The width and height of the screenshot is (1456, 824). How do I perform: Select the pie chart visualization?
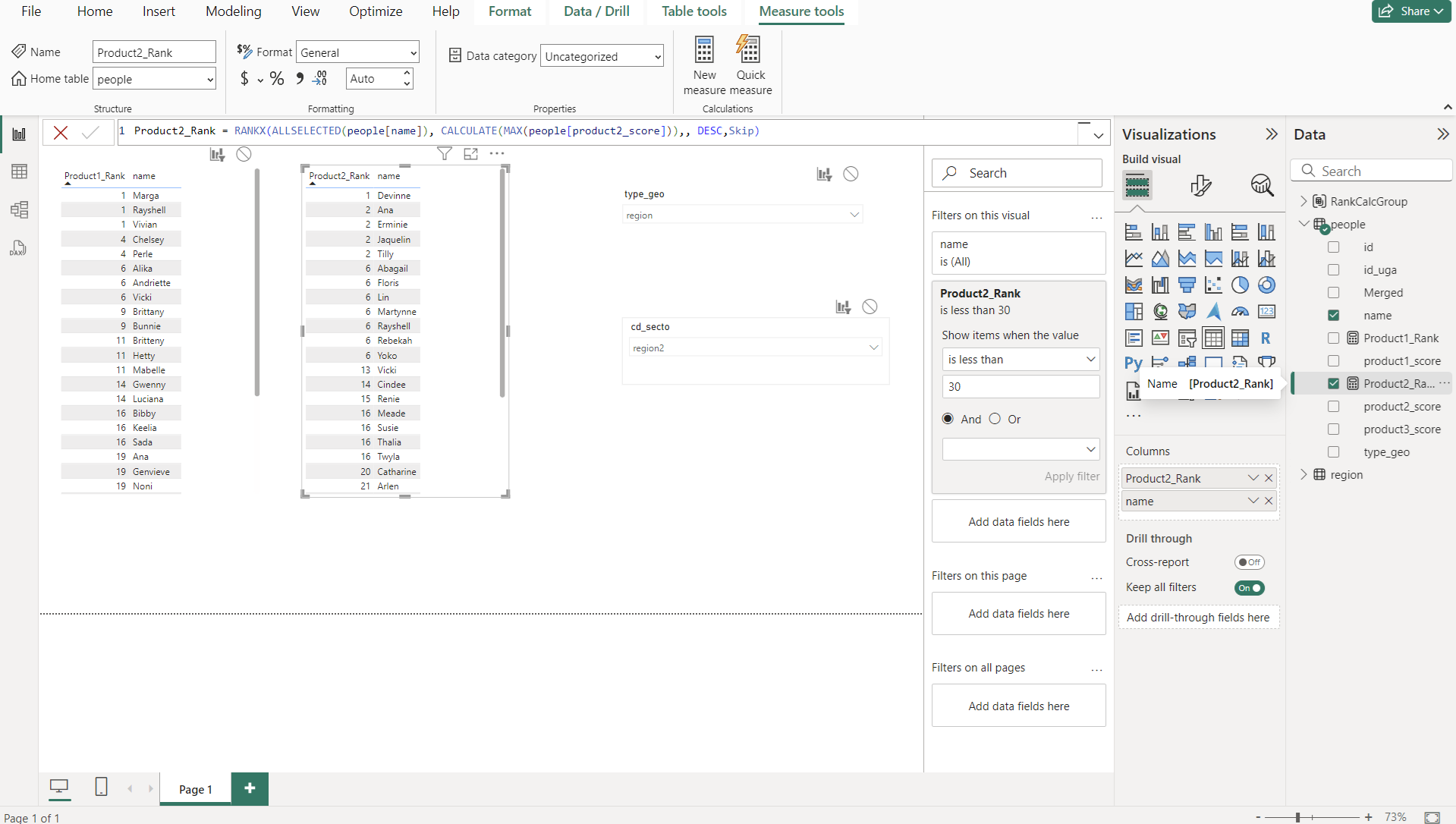tap(1240, 285)
